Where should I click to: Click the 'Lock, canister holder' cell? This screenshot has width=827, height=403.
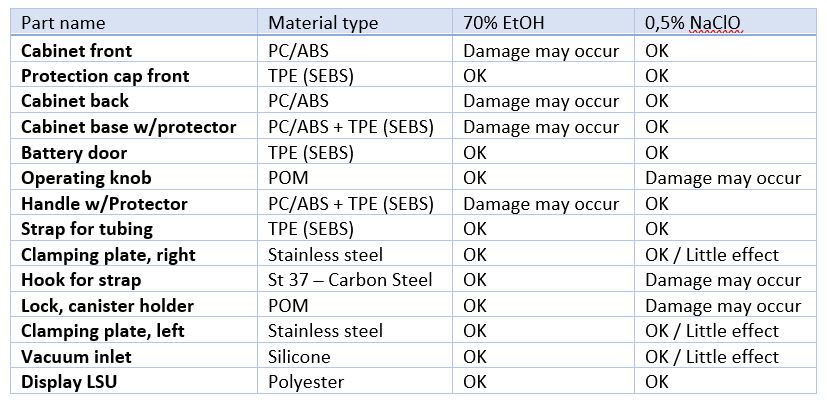(107, 305)
